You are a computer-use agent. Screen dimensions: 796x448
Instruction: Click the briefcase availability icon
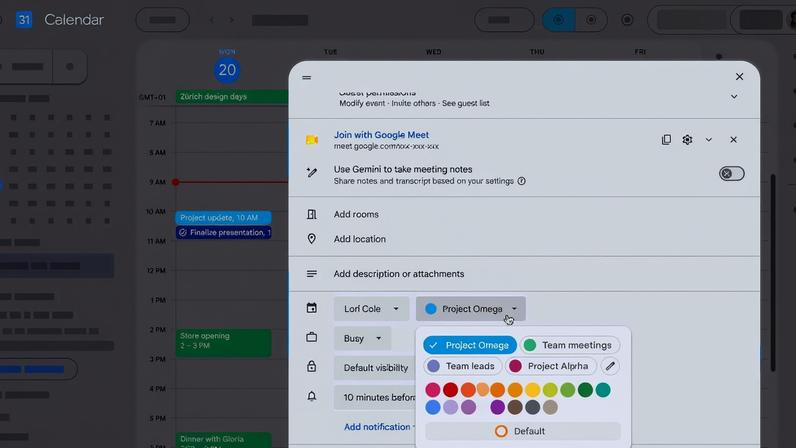(x=312, y=337)
